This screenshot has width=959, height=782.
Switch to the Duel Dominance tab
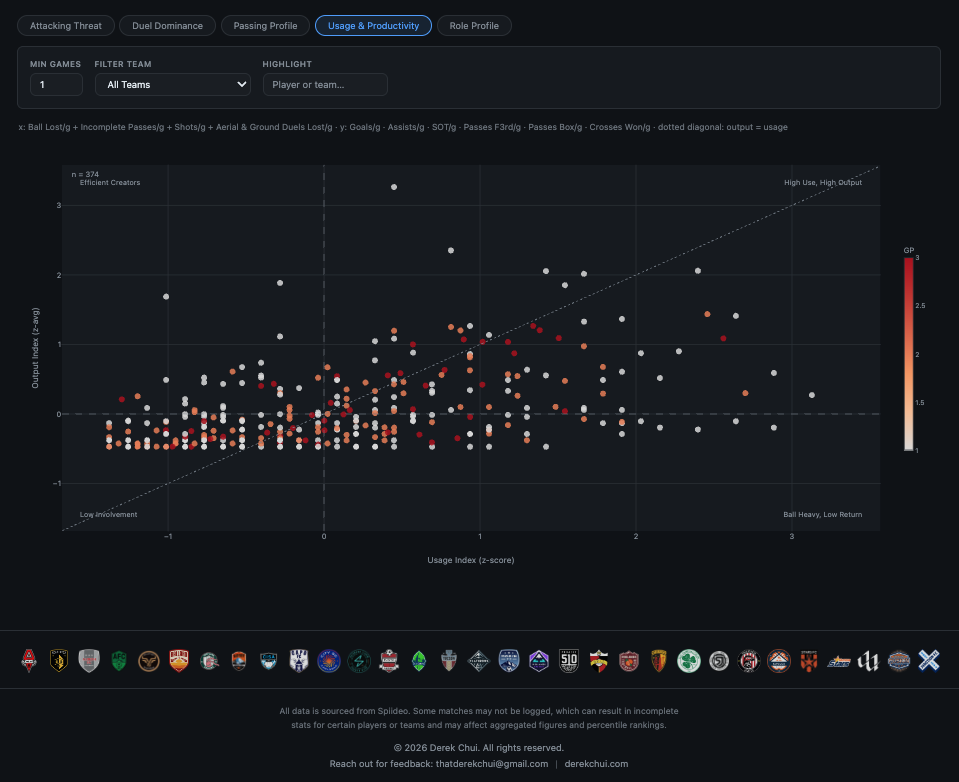point(168,26)
